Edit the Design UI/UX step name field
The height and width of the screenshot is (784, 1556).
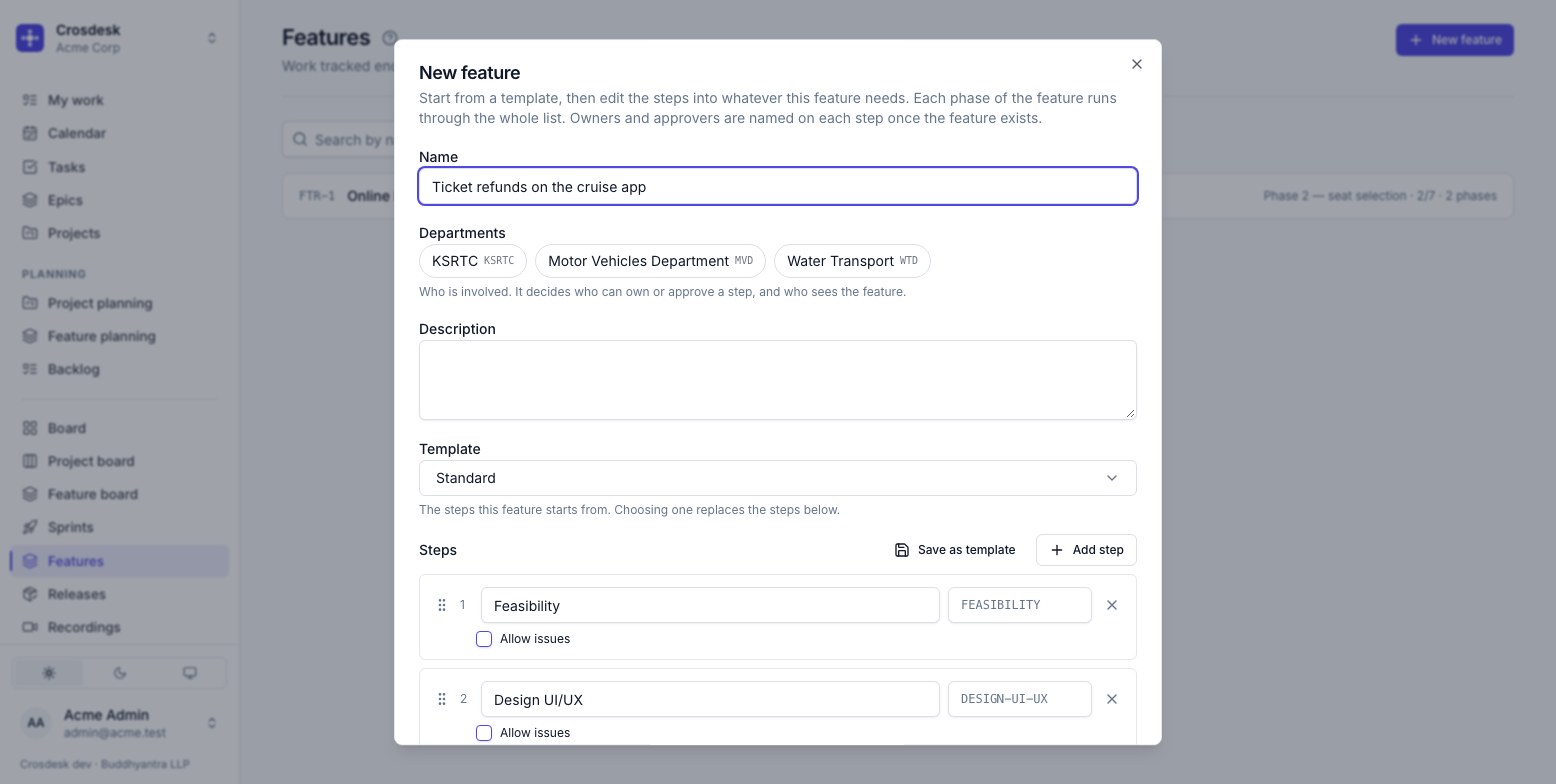pyautogui.click(x=710, y=699)
